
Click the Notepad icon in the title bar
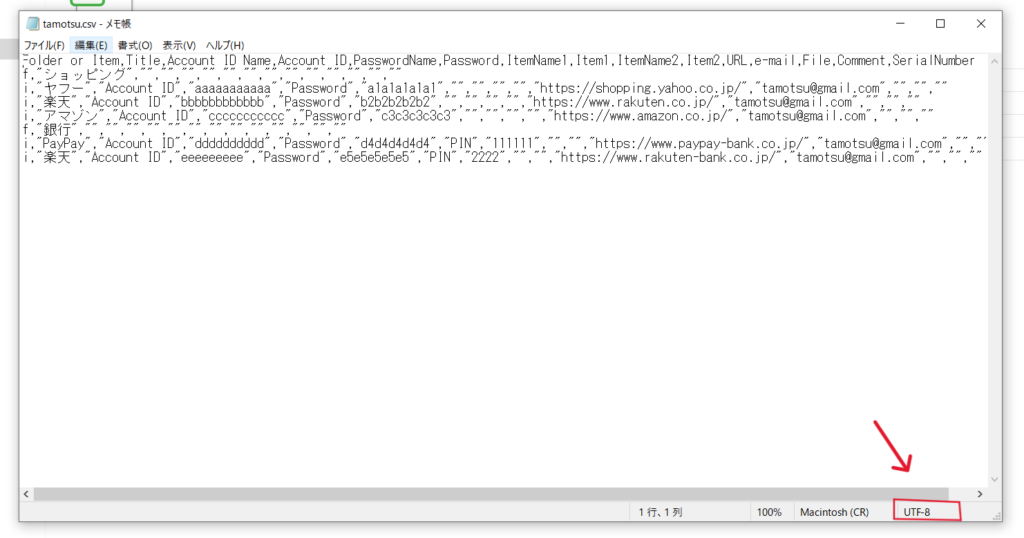click(33, 24)
